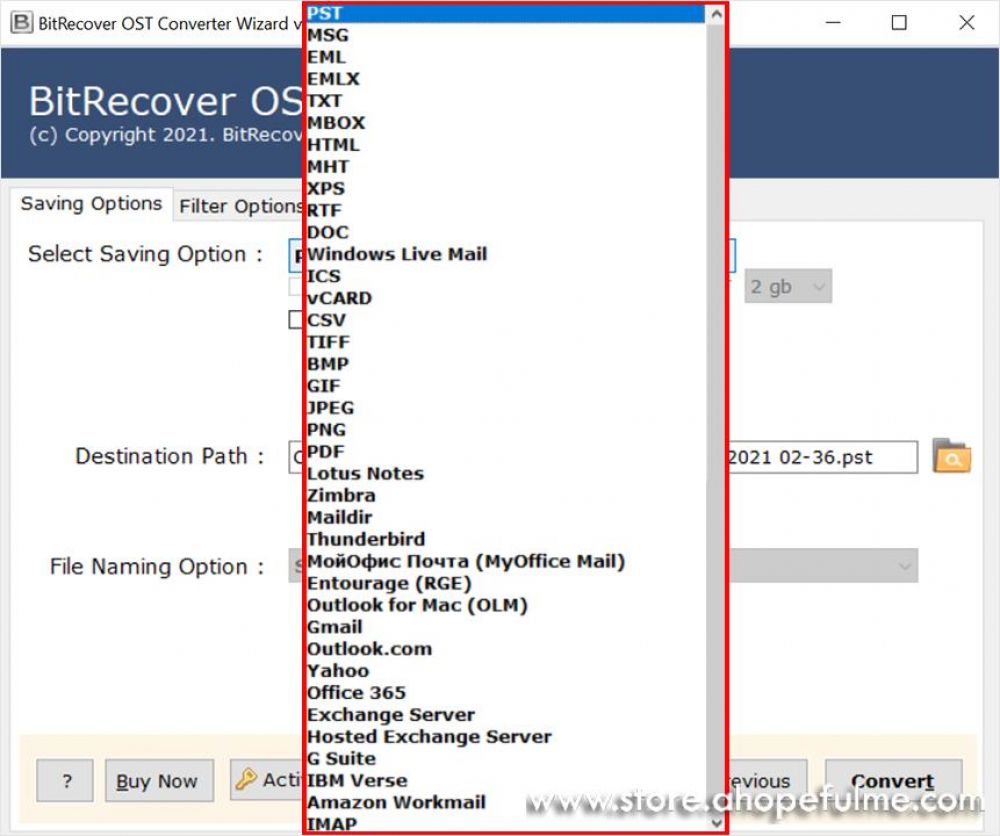The width and height of the screenshot is (1000, 836).
Task: Select RTF saving option
Action: (x=506, y=210)
